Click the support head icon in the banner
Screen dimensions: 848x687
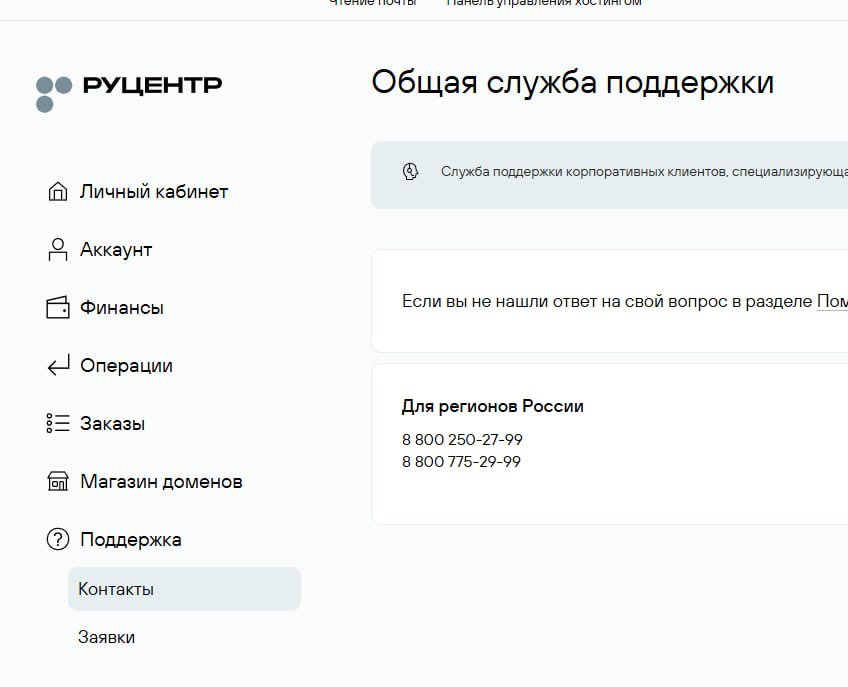coord(410,171)
